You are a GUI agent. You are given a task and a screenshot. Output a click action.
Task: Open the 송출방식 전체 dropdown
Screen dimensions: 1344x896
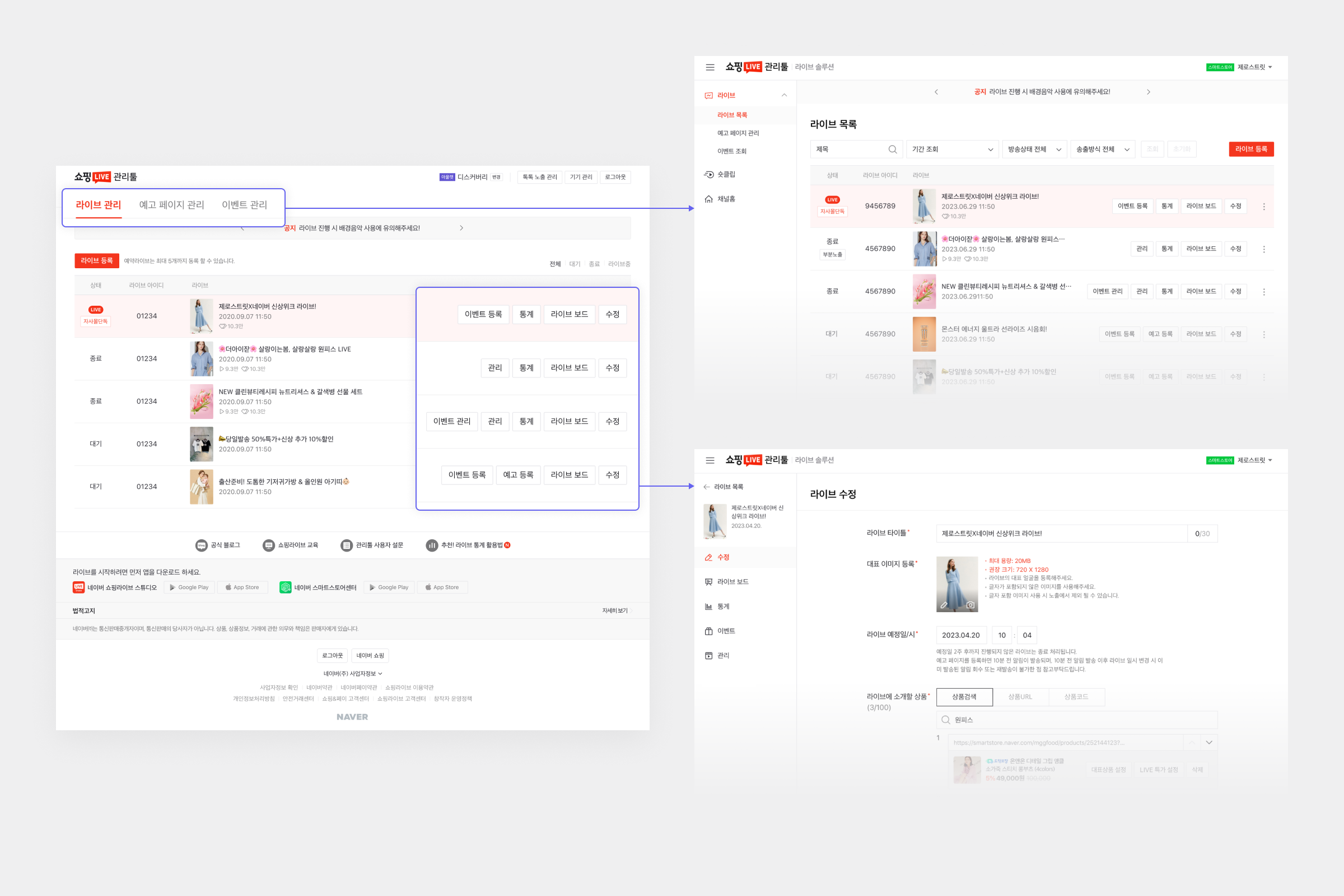click(x=1102, y=150)
